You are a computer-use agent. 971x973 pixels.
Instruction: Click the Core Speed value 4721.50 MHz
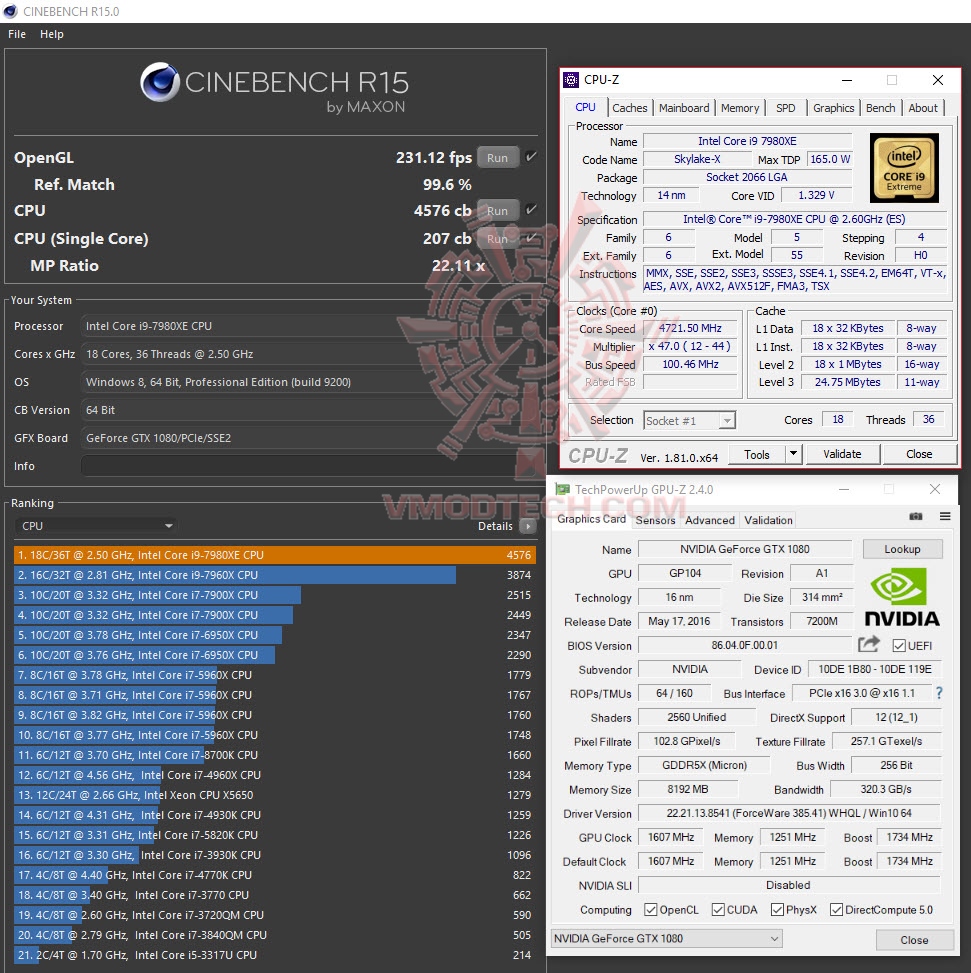[690, 328]
